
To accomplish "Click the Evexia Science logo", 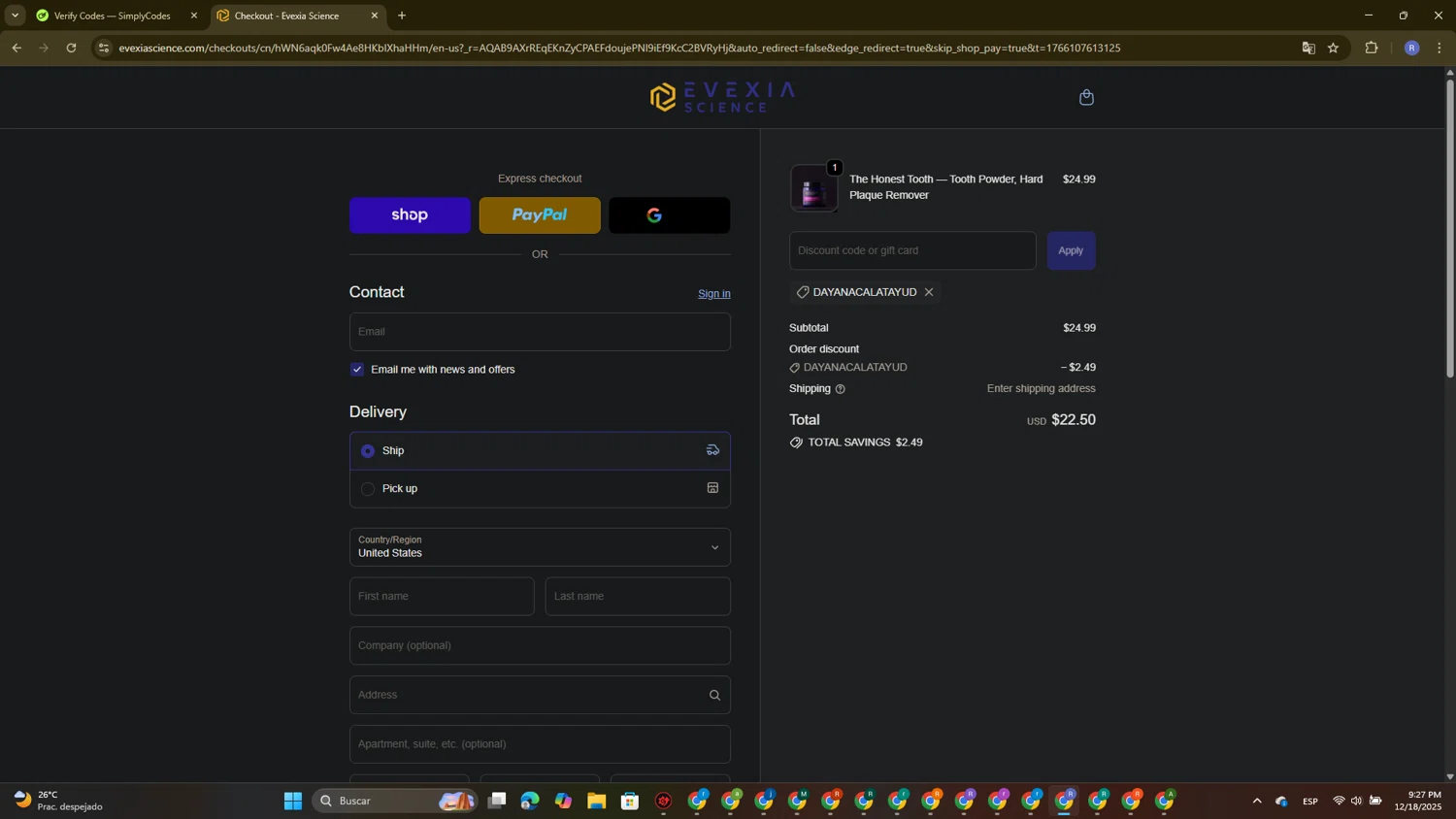I will (722, 97).
